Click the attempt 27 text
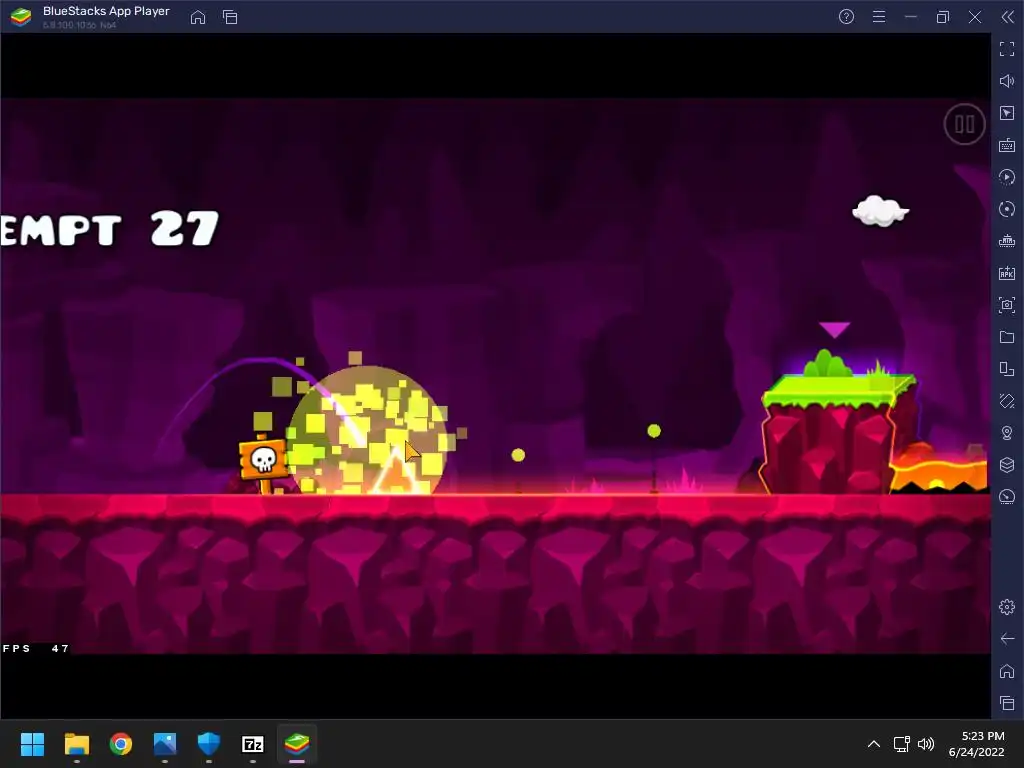This screenshot has width=1024, height=768. 109,229
